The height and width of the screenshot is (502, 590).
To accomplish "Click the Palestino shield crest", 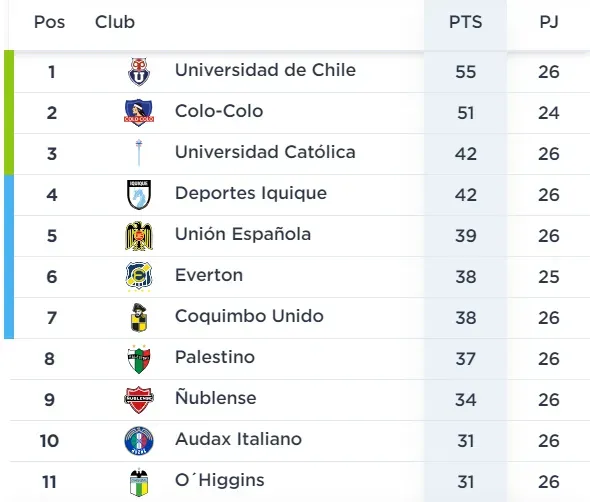I will [139, 359].
